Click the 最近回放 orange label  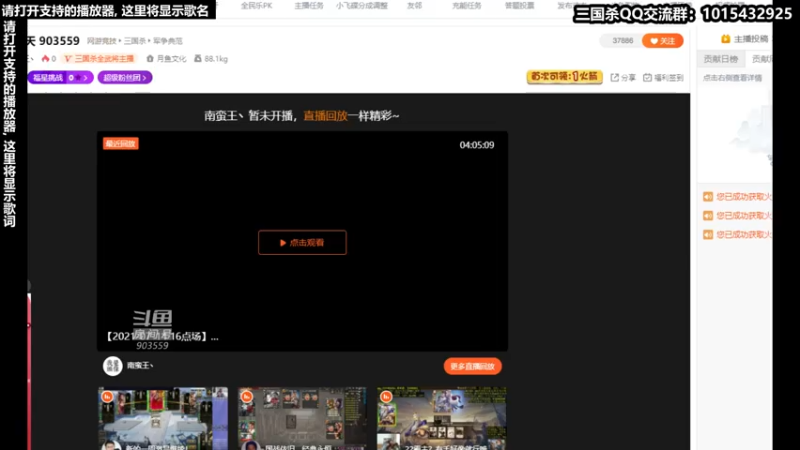(120, 144)
